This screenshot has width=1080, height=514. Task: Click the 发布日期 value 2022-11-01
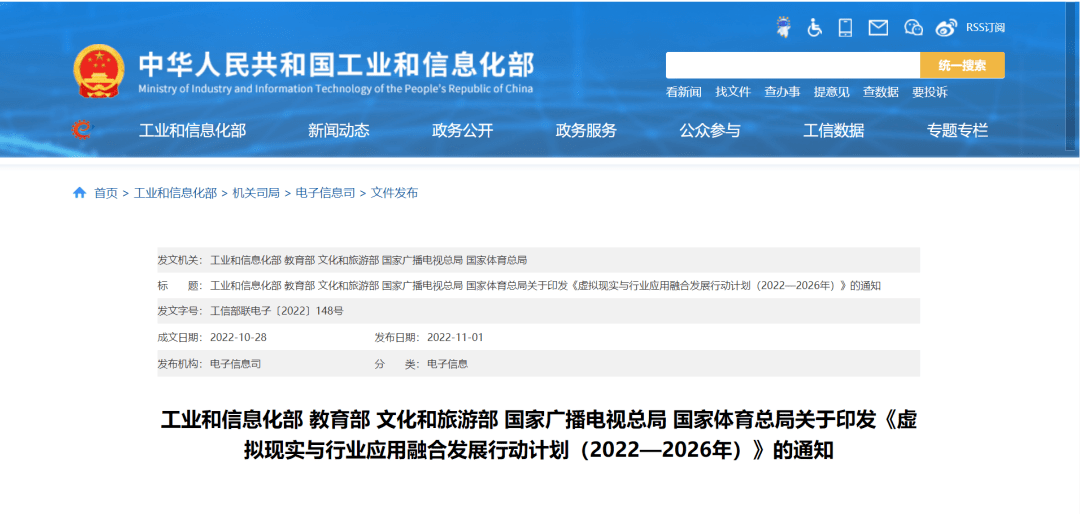(x=455, y=338)
